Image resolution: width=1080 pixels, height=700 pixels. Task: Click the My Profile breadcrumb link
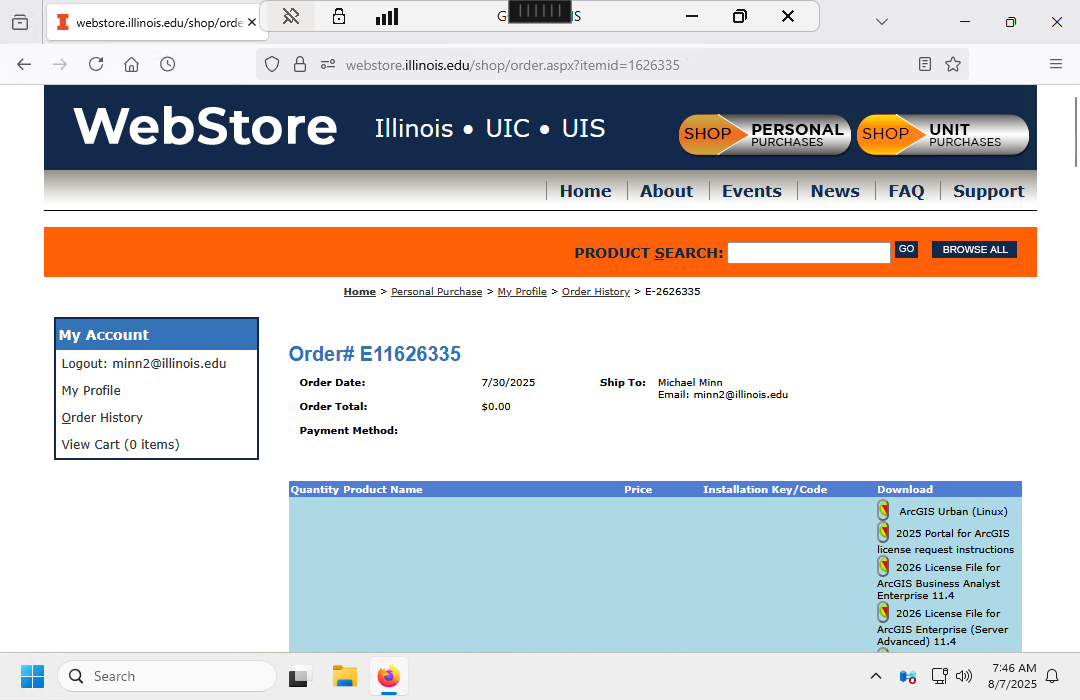(522, 291)
